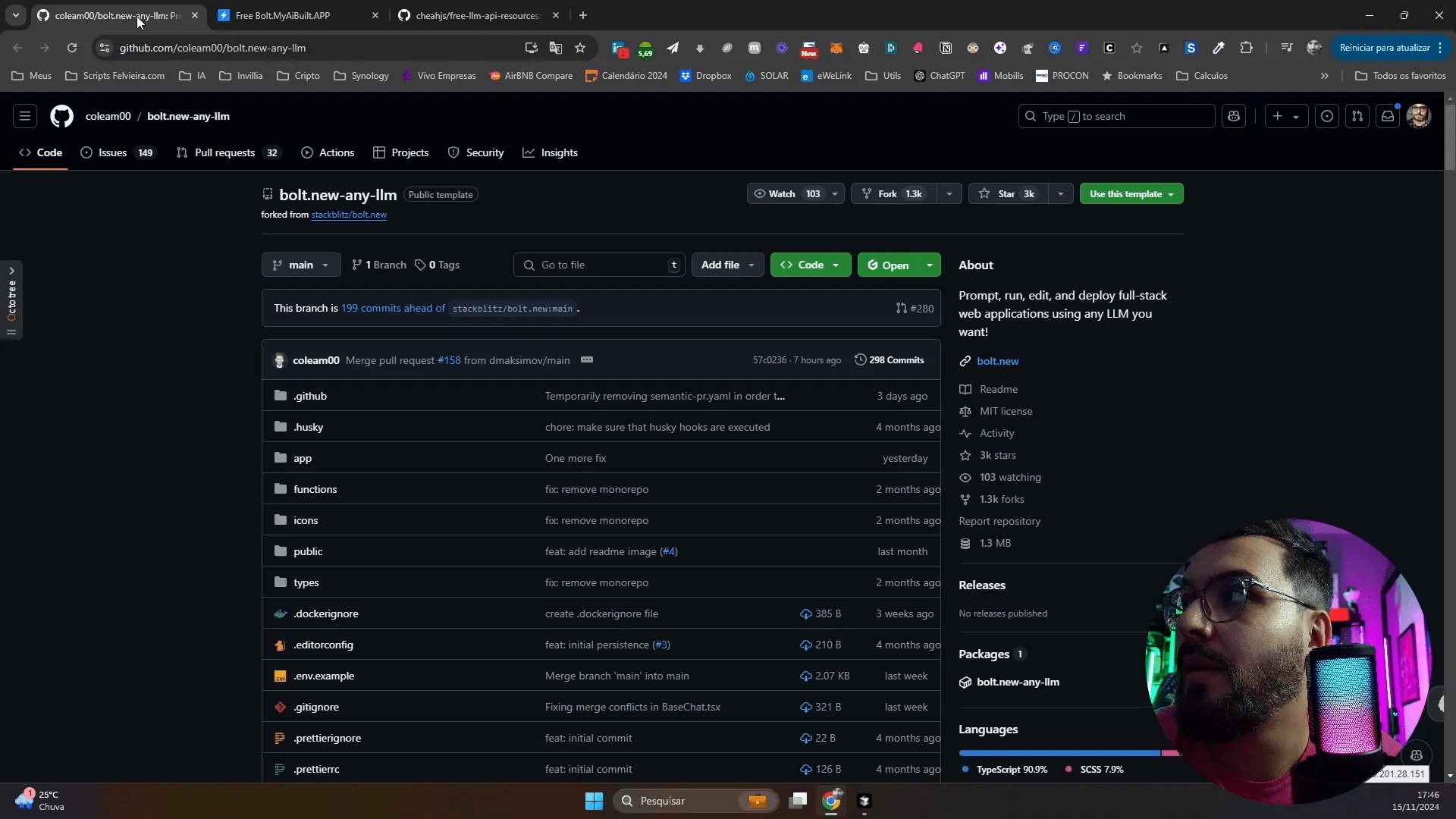Open Chrome from the taskbar
This screenshot has width=1456, height=819.
tap(831, 801)
